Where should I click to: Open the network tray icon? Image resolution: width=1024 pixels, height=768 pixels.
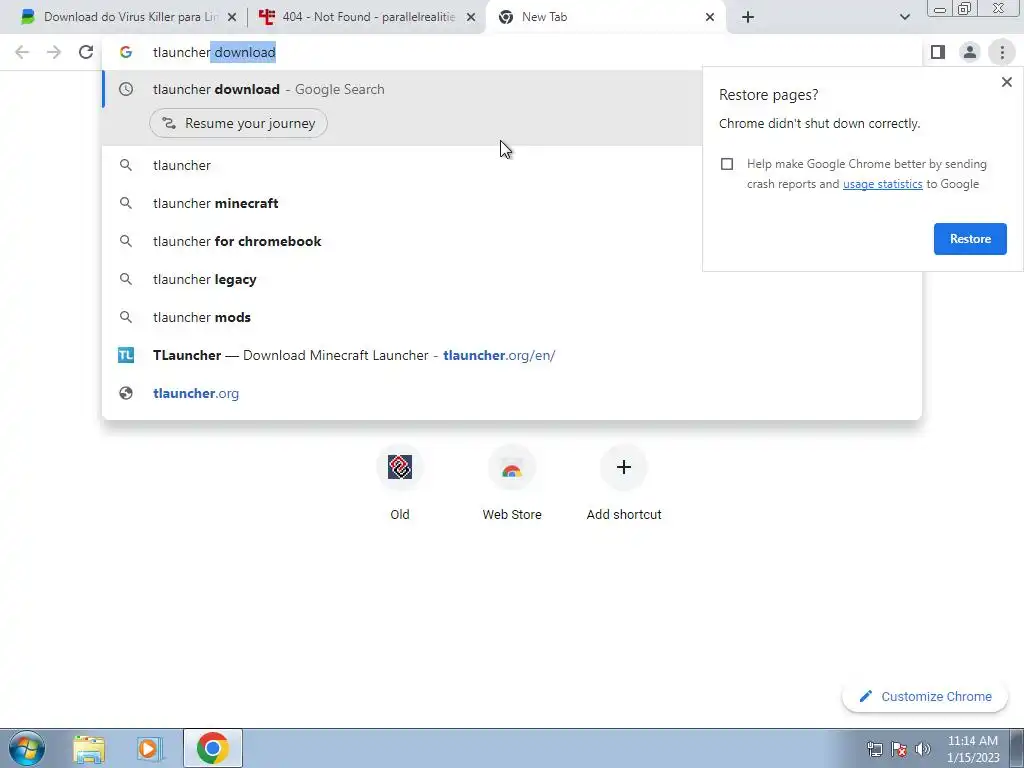click(x=874, y=749)
